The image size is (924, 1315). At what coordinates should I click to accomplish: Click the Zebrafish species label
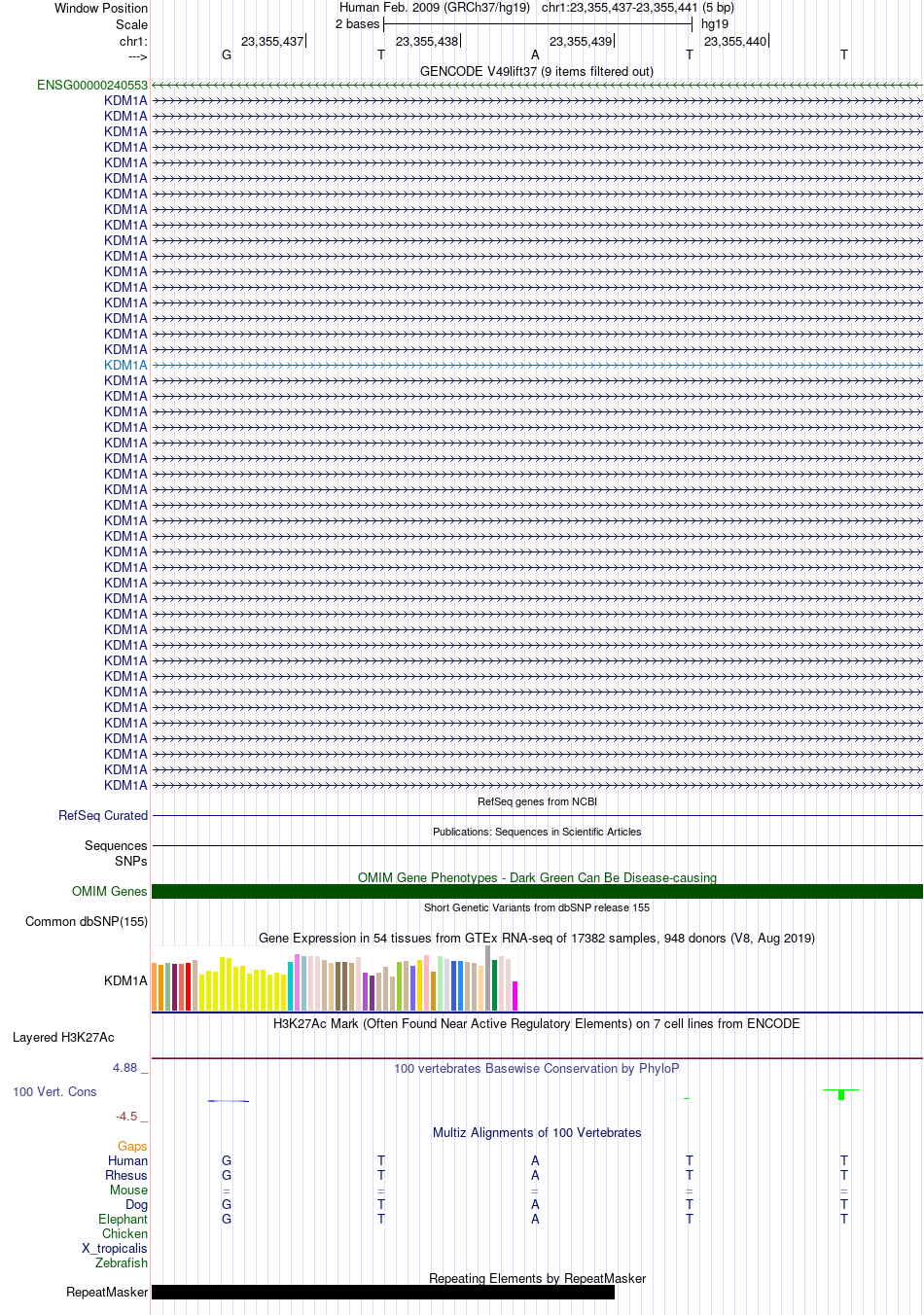122,1263
